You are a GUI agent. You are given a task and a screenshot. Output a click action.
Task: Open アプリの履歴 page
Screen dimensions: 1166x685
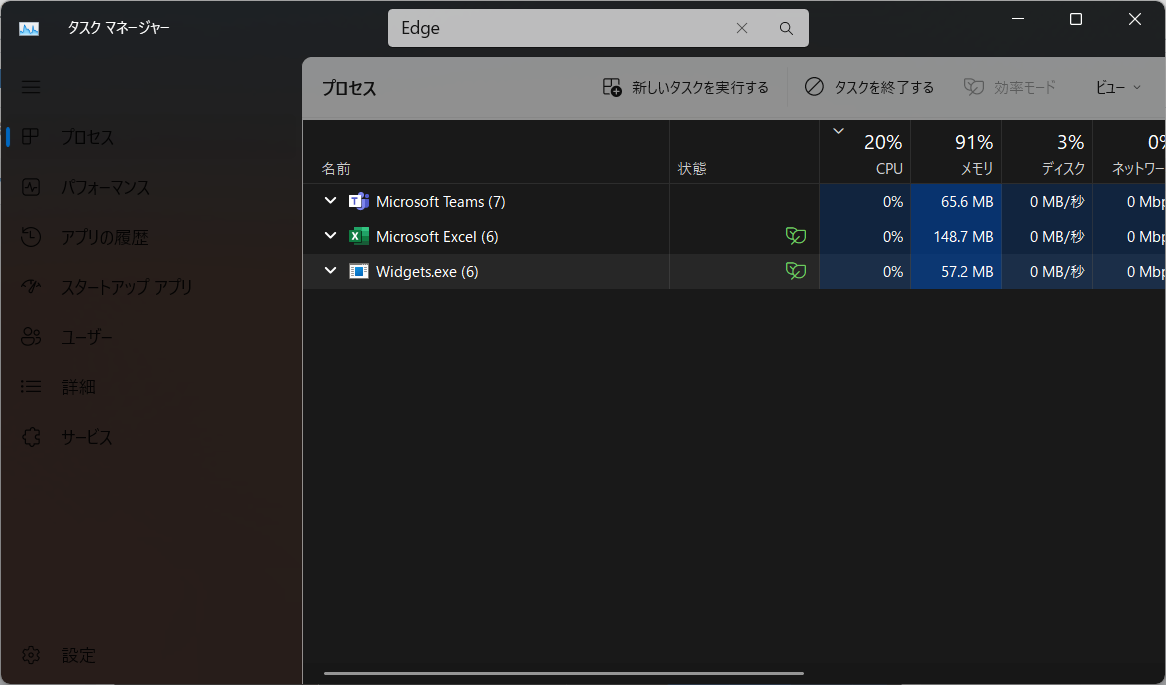pos(151,237)
